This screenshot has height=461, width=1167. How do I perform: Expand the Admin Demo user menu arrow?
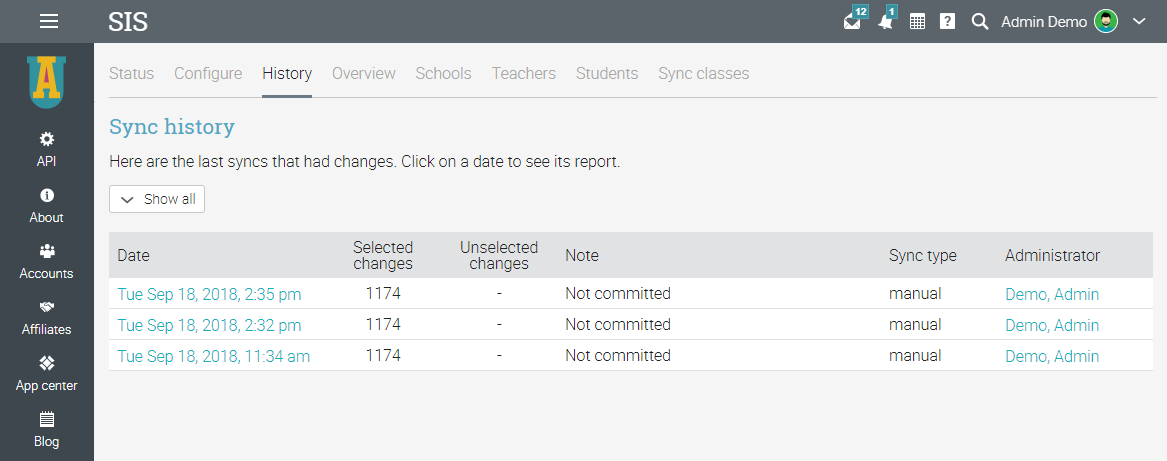click(1138, 21)
